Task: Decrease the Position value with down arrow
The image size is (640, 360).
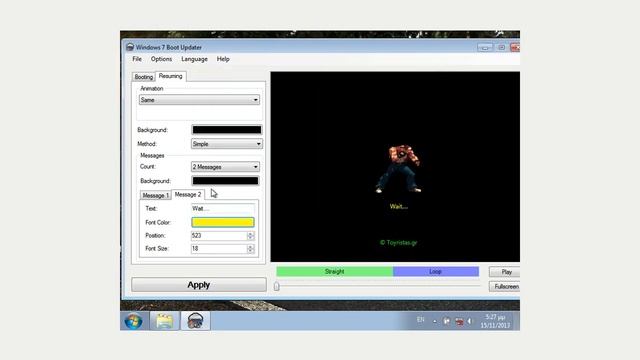Action: (251, 238)
